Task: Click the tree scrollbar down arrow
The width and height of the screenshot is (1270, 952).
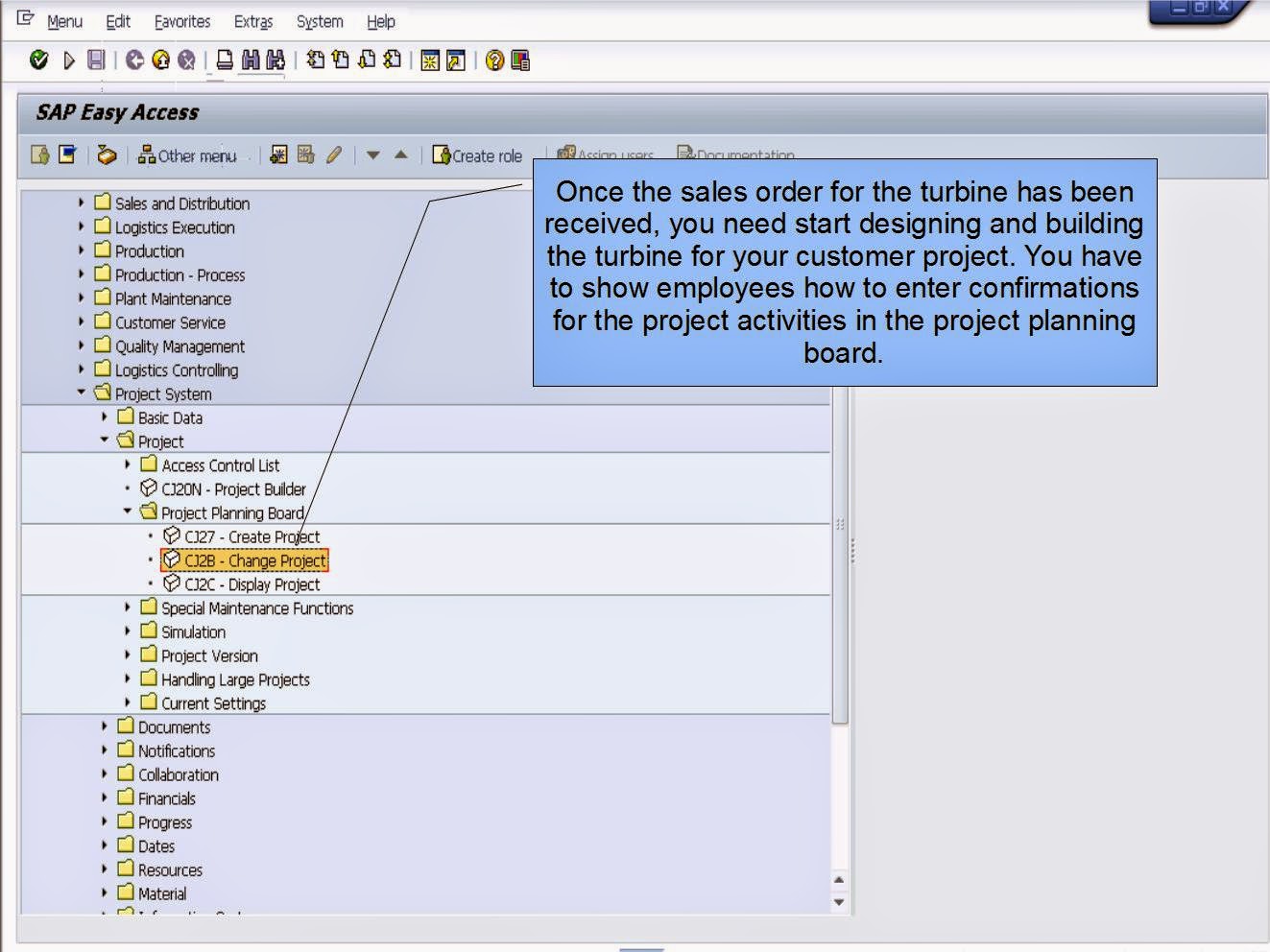Action: click(839, 903)
